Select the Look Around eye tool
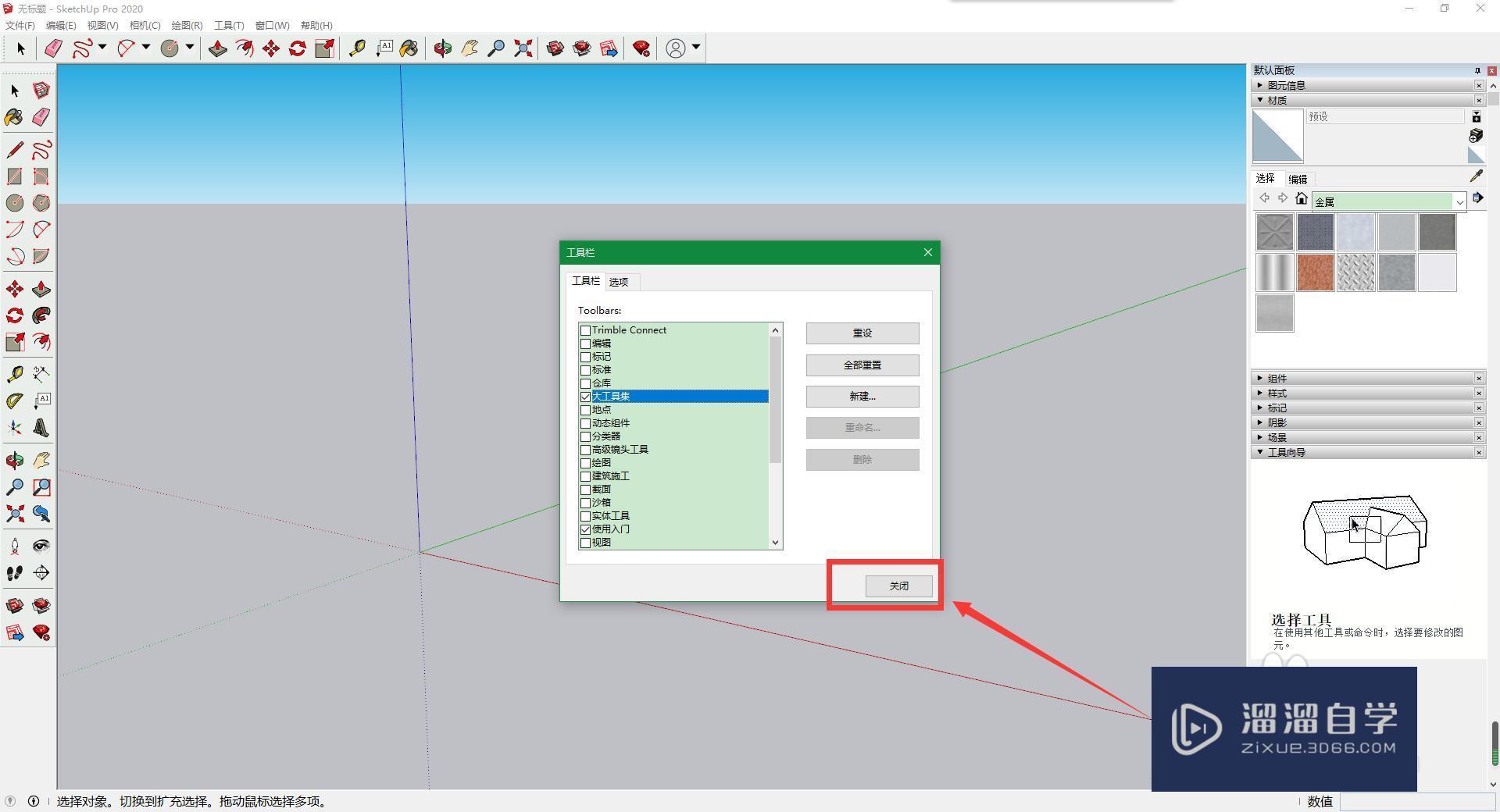The width and height of the screenshot is (1500, 812). [41, 546]
